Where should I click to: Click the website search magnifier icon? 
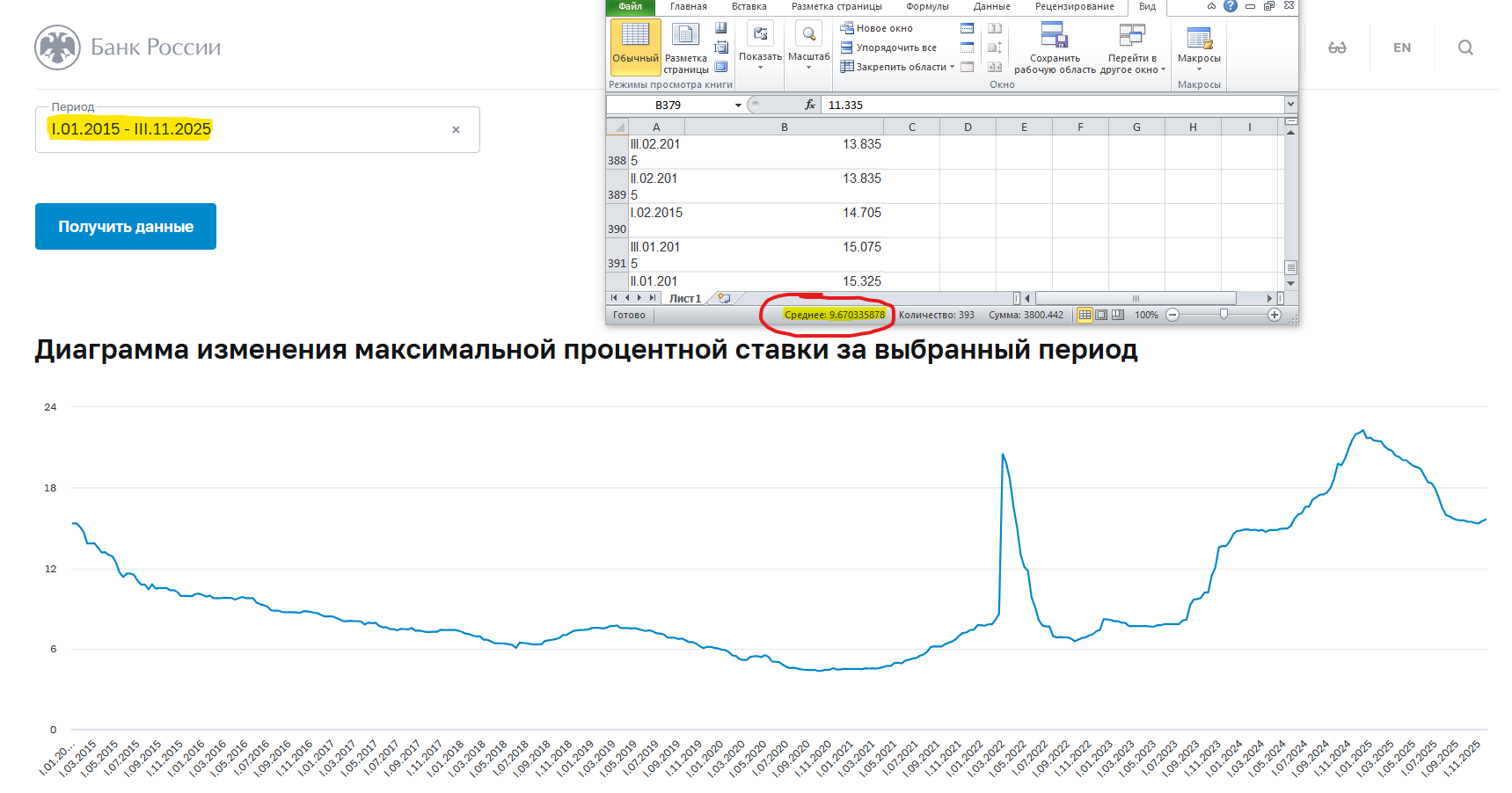[x=1465, y=47]
